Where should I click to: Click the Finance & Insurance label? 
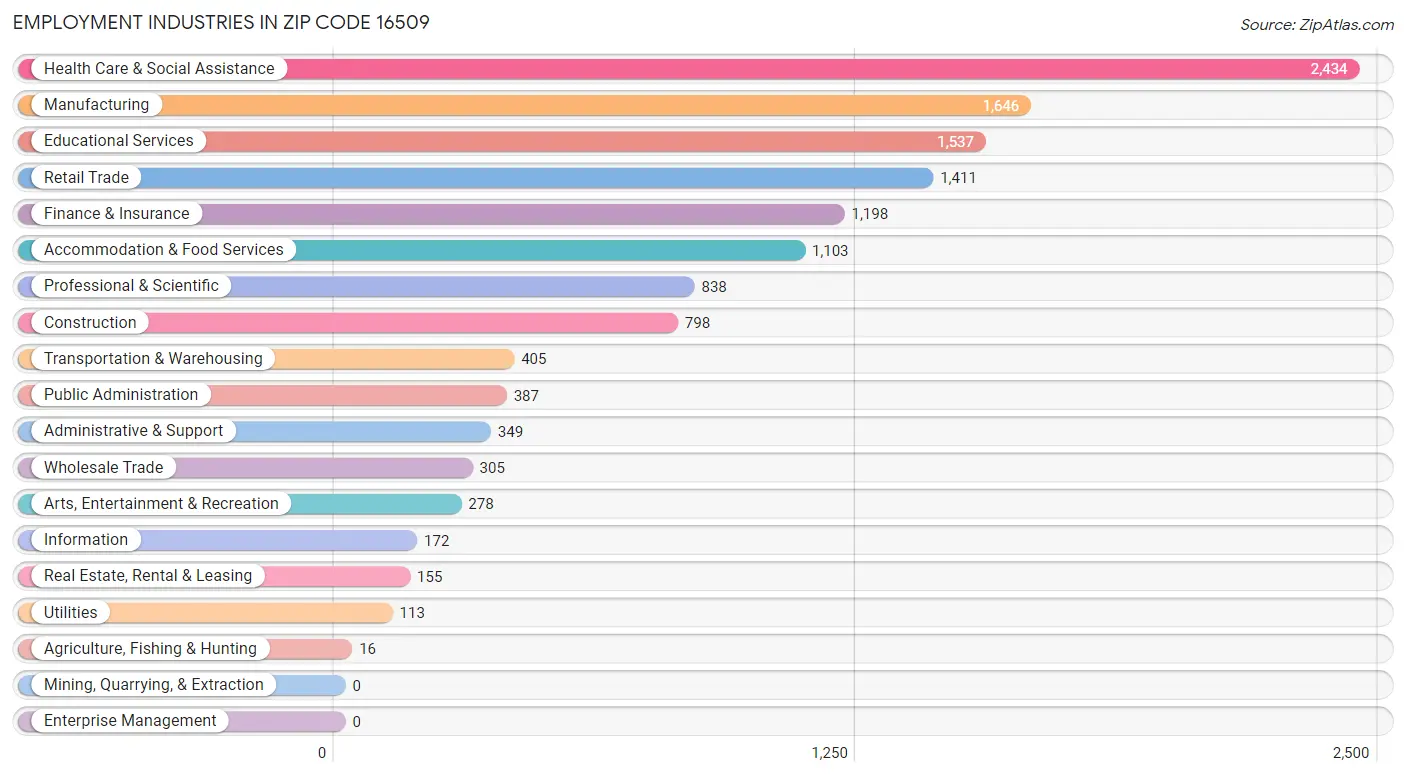click(x=116, y=214)
